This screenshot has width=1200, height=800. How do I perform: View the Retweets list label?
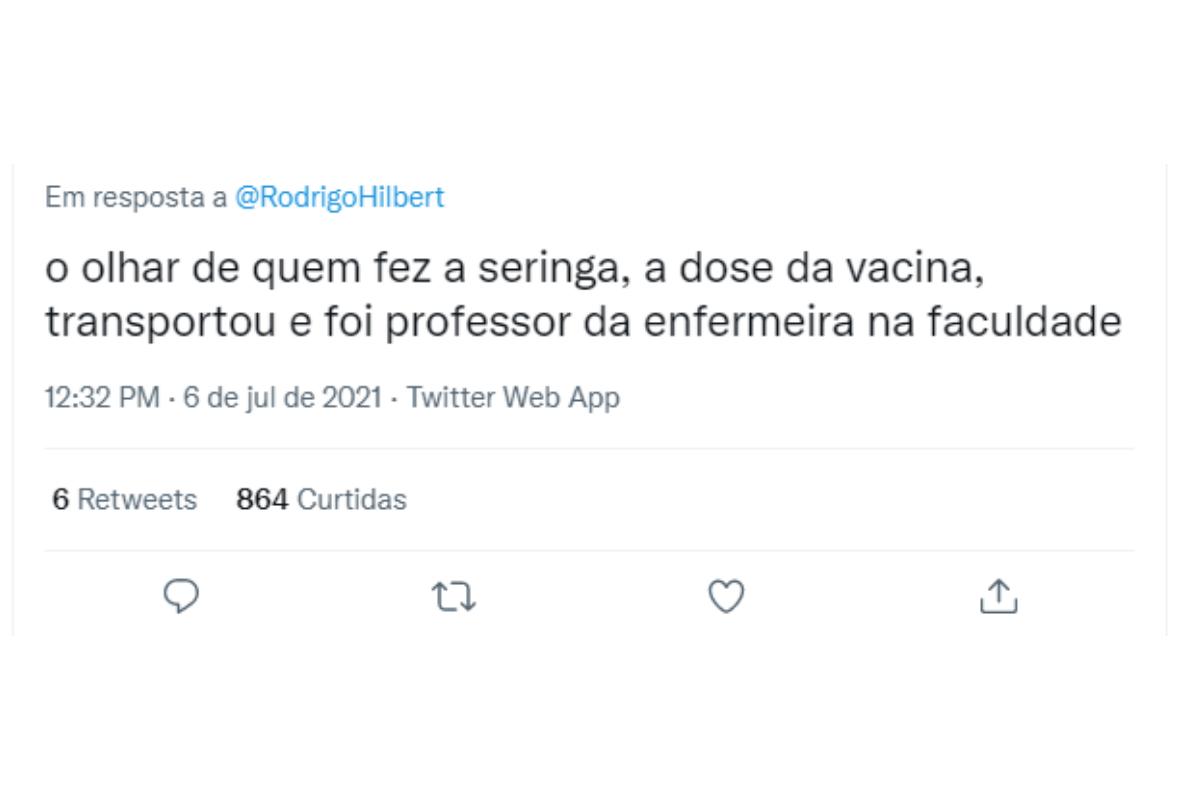coord(137,499)
